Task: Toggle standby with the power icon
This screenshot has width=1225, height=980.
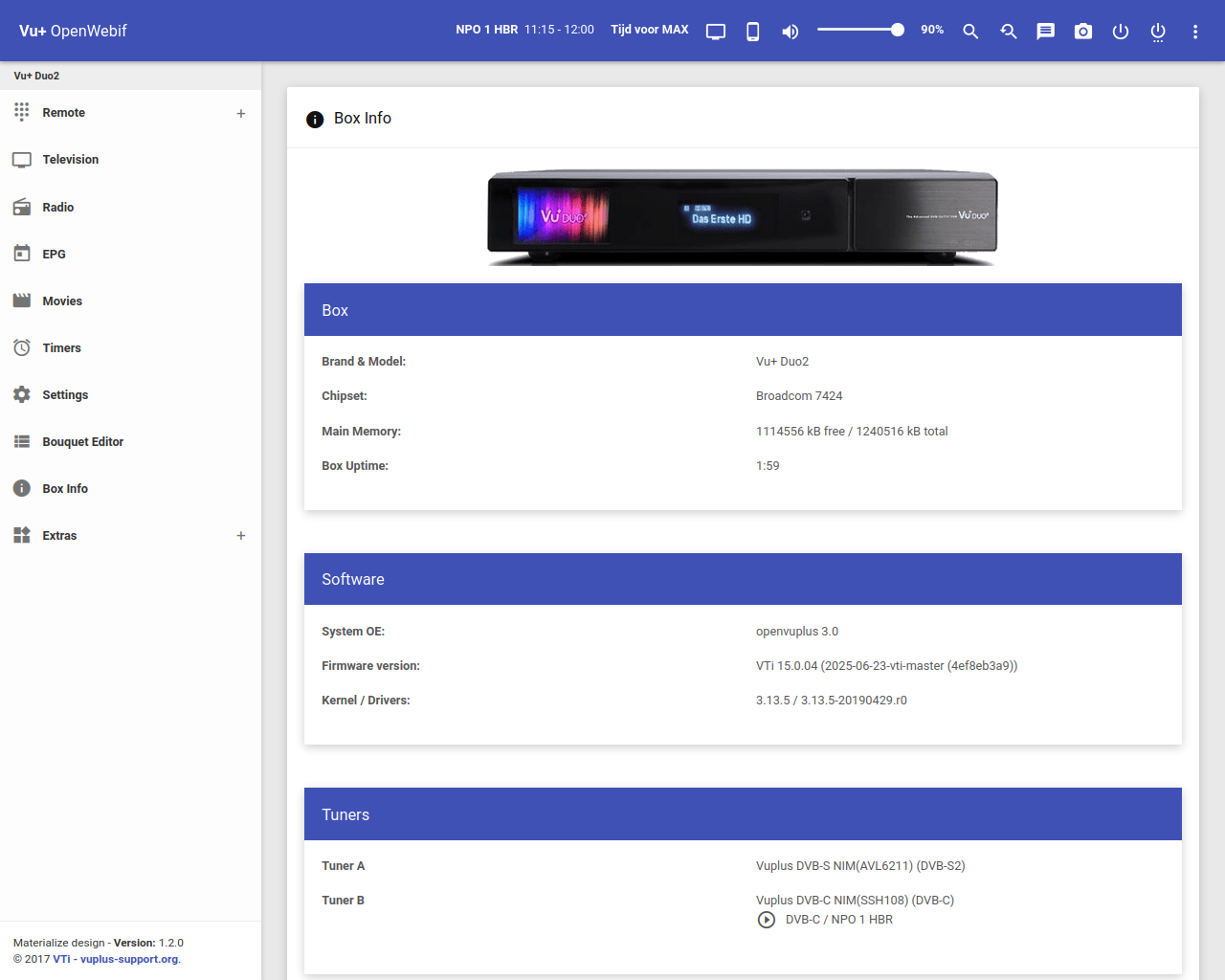Action: pyautogui.click(x=1121, y=32)
